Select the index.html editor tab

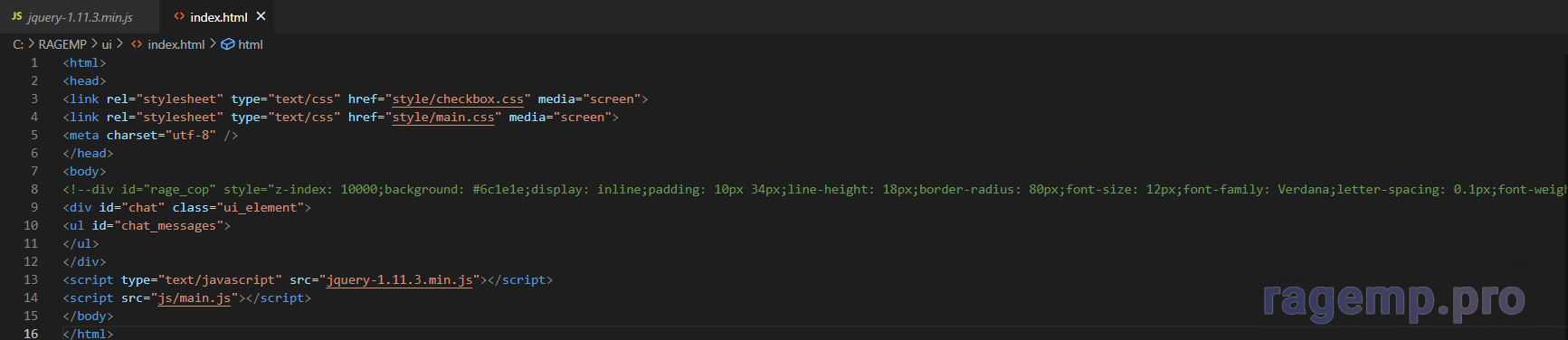click(218, 17)
